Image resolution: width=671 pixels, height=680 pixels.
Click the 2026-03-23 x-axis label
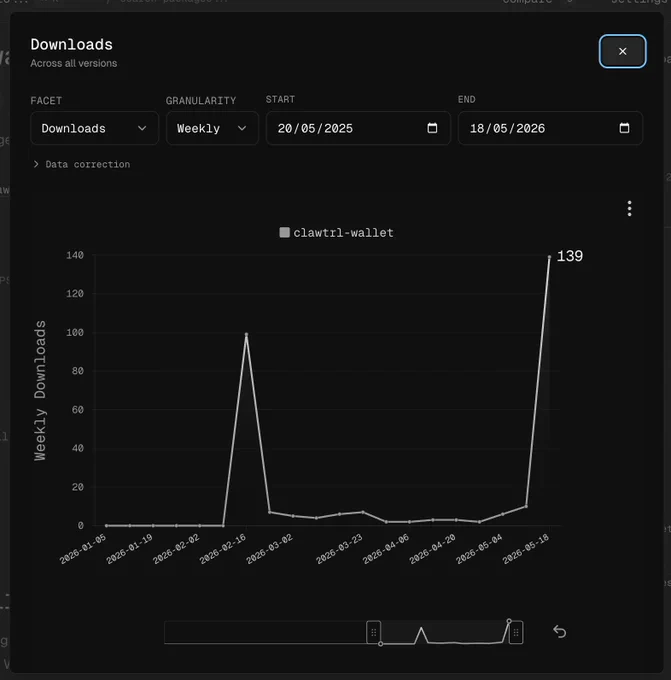coord(339,549)
